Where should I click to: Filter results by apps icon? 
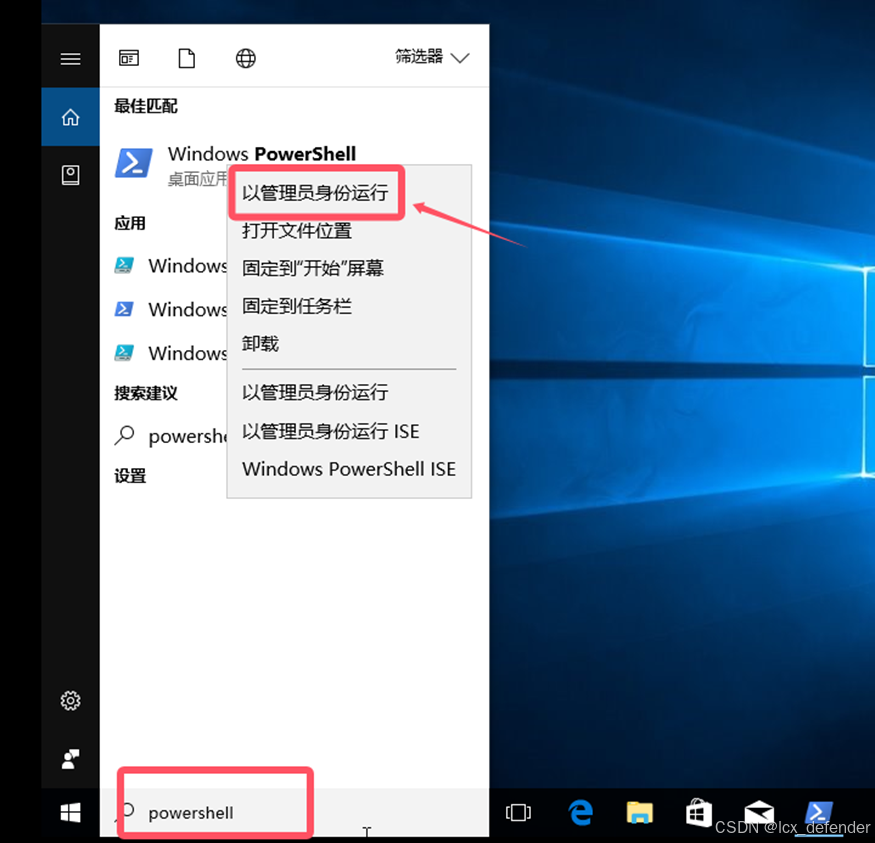(129, 58)
